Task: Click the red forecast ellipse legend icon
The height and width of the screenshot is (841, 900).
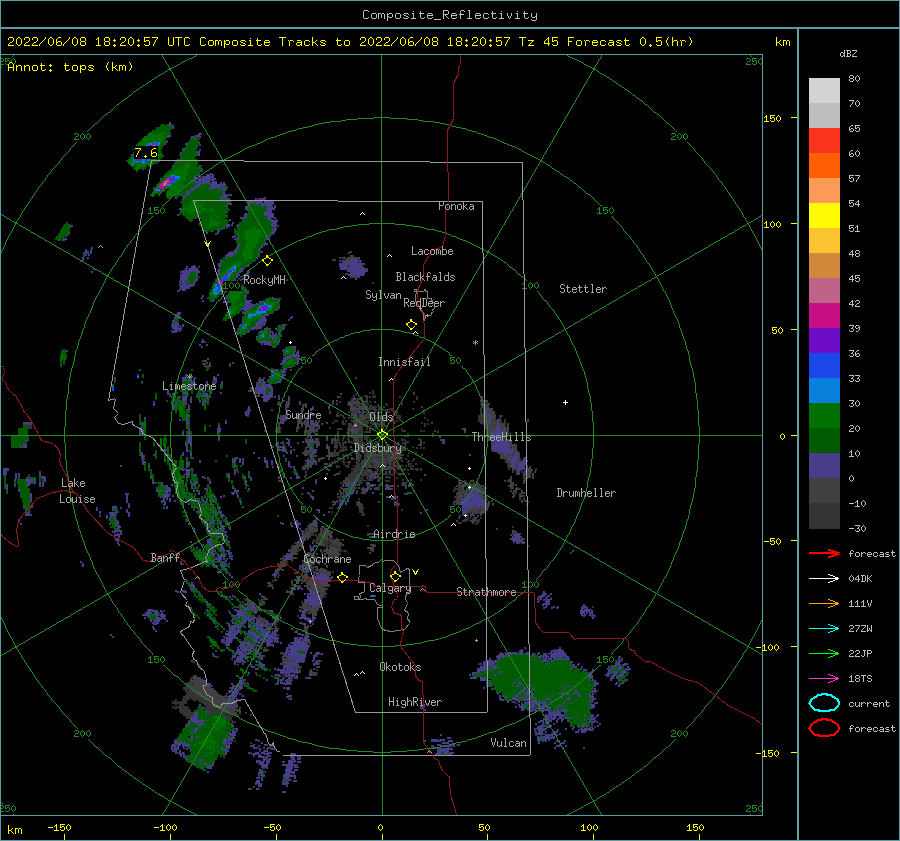Action: click(824, 728)
